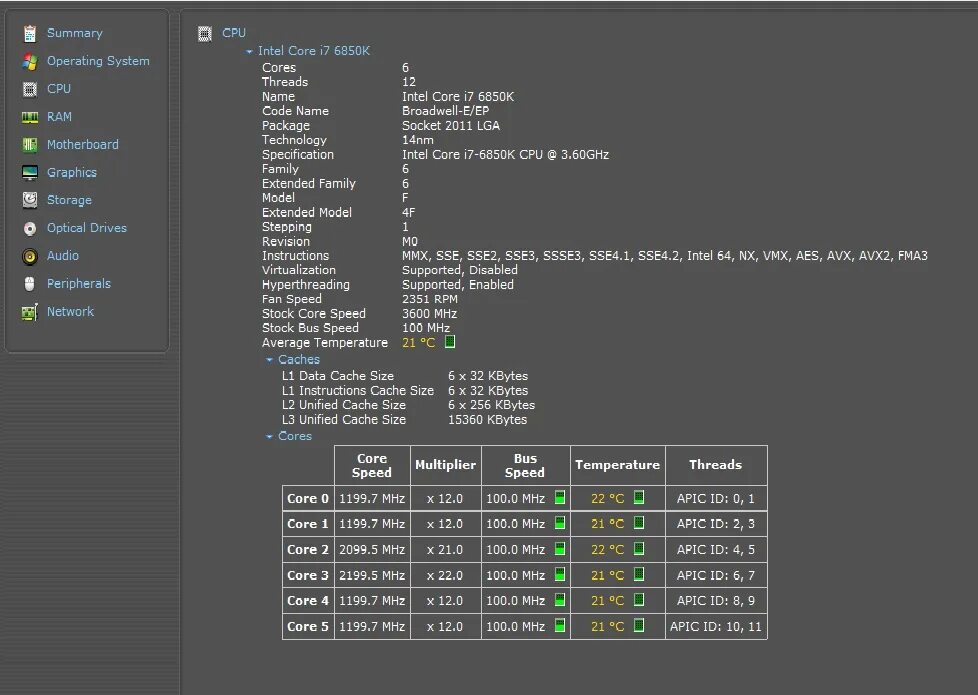Click Virtualization value Supported, Disabled
The image size is (978, 695).
460,270
